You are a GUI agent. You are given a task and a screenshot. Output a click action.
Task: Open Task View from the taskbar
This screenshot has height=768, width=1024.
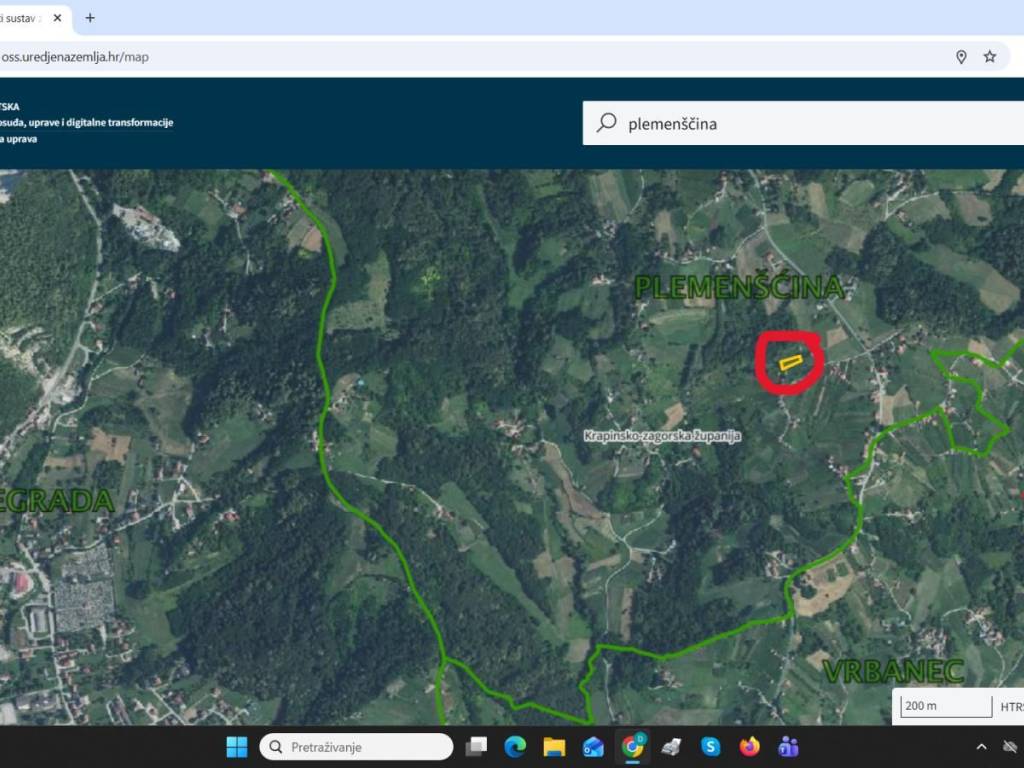477,747
